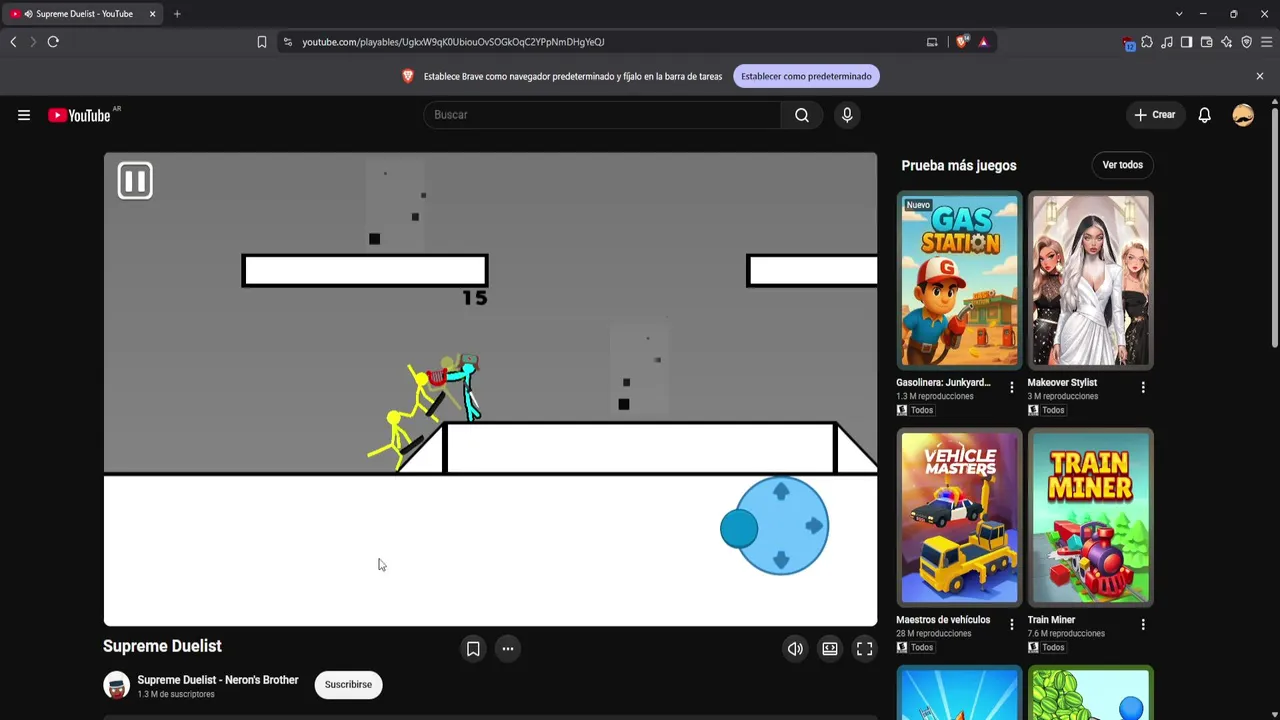Focus the Buscar search field
1280x720 pixels.
pyautogui.click(x=602, y=115)
